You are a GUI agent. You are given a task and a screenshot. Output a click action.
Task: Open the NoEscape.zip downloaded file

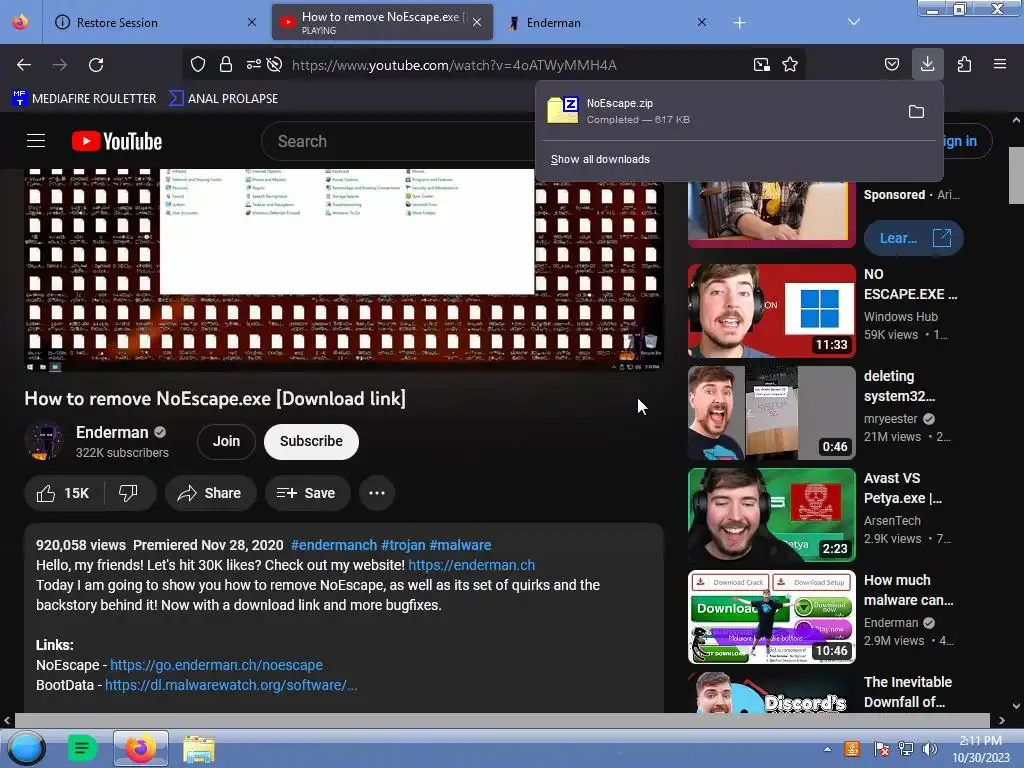(x=718, y=111)
